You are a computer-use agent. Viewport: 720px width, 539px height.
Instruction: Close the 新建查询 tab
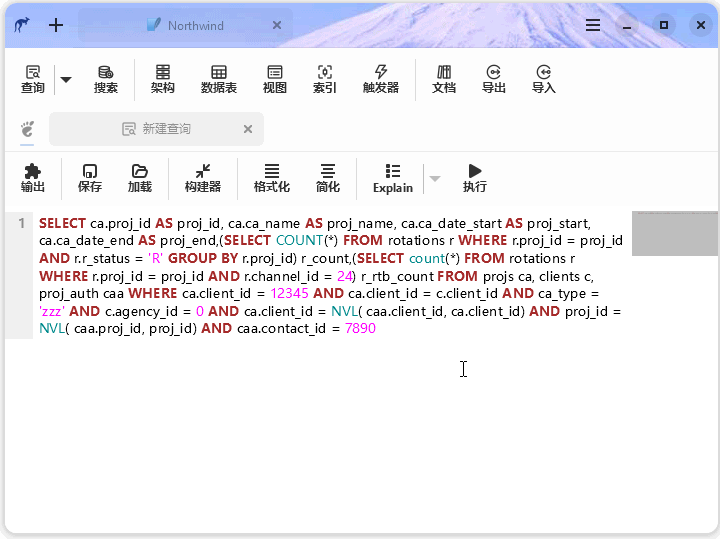(248, 129)
